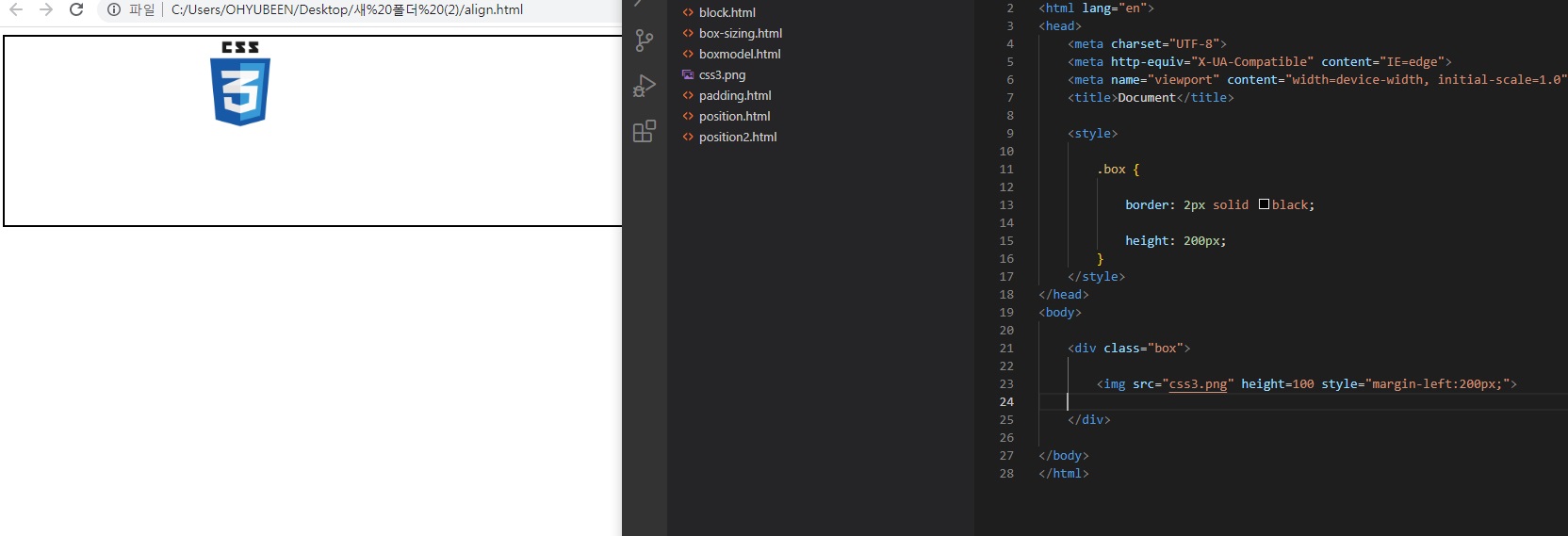Screen dimensions: 1568x536
Task: Click the closing </style> tag
Action: click(x=1096, y=276)
